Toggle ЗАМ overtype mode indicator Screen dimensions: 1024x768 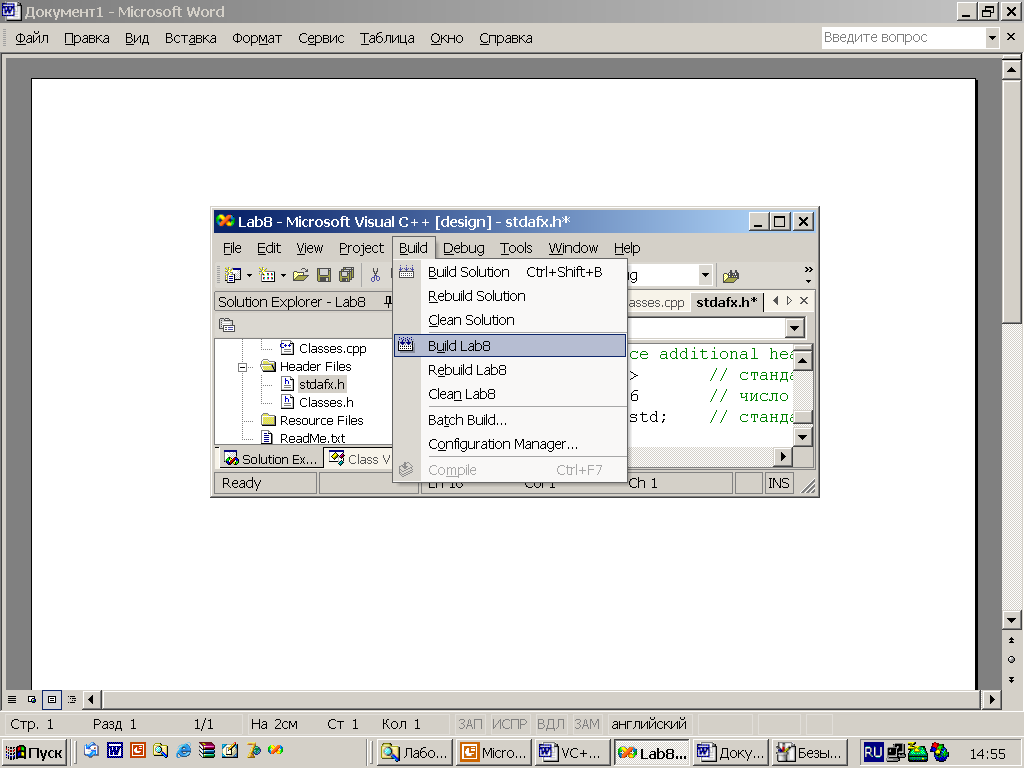(586, 724)
